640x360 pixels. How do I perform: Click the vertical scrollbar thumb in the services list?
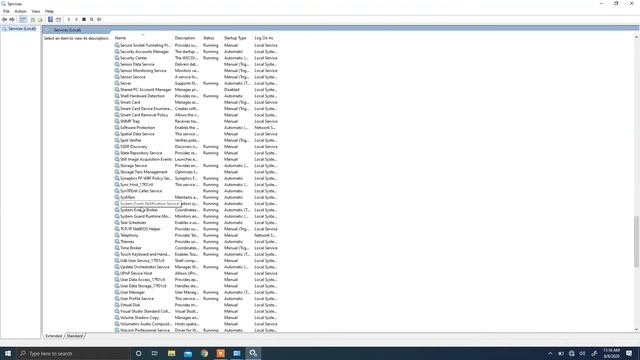(636, 242)
